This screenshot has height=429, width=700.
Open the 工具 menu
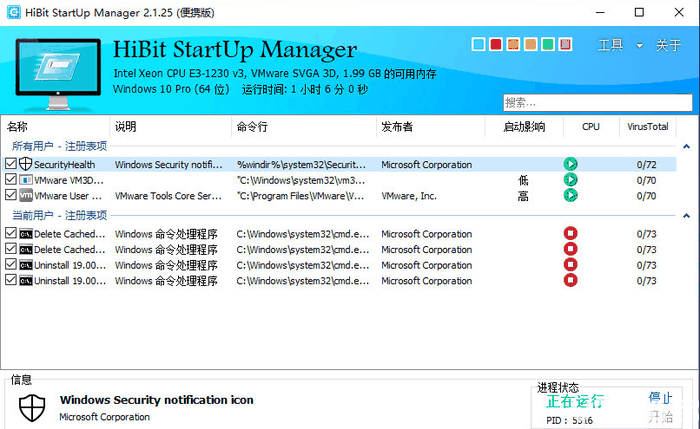(610, 45)
